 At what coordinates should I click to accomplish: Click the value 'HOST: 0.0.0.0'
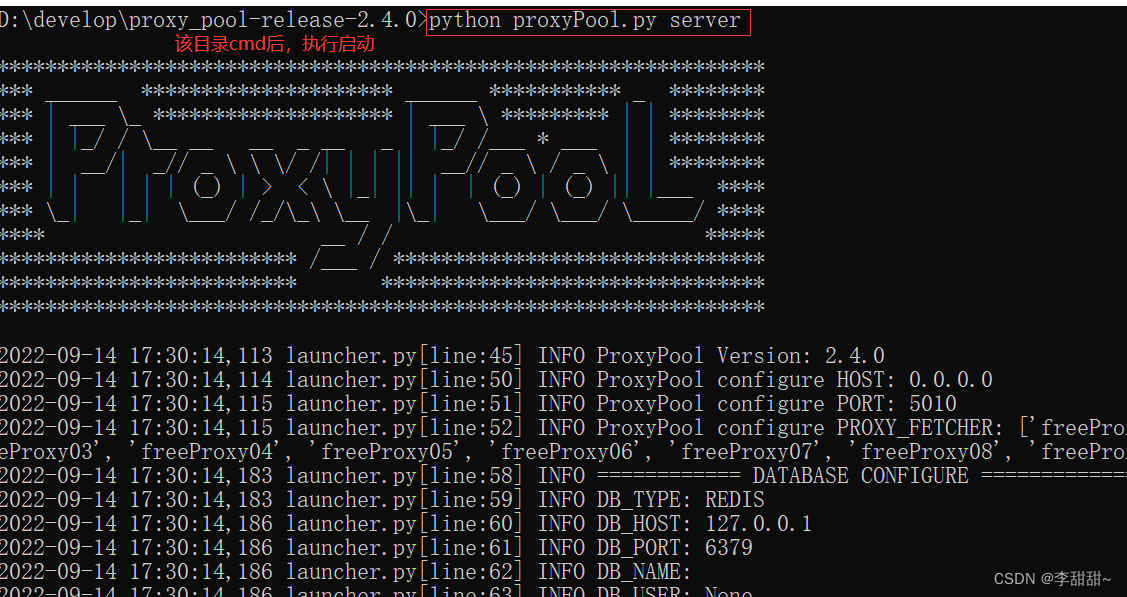click(x=914, y=379)
